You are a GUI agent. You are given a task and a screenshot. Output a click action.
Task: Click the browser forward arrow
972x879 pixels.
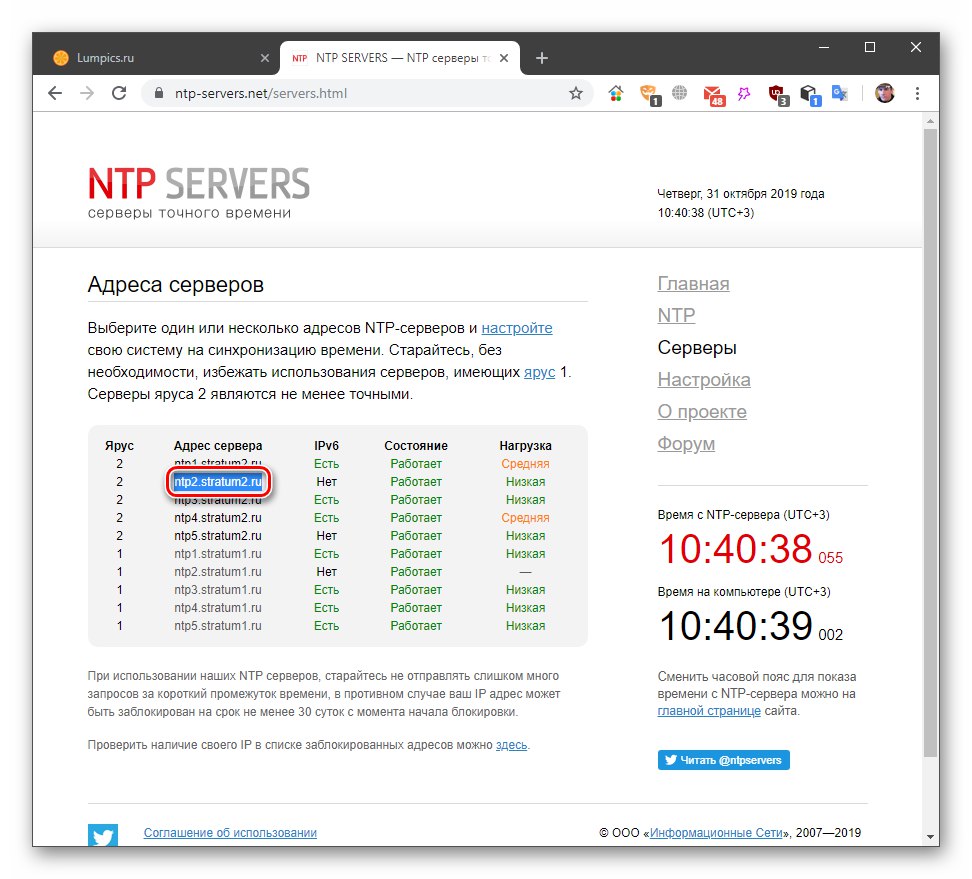87,94
